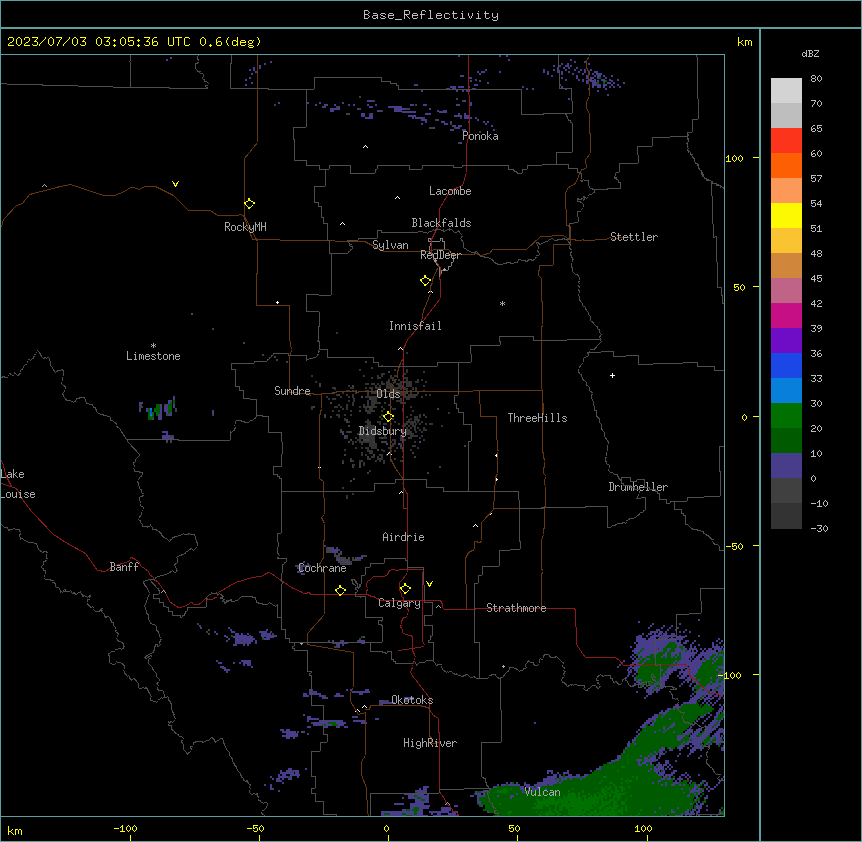
Task: Click the dBZ legend heading
Action: click(x=810, y=53)
